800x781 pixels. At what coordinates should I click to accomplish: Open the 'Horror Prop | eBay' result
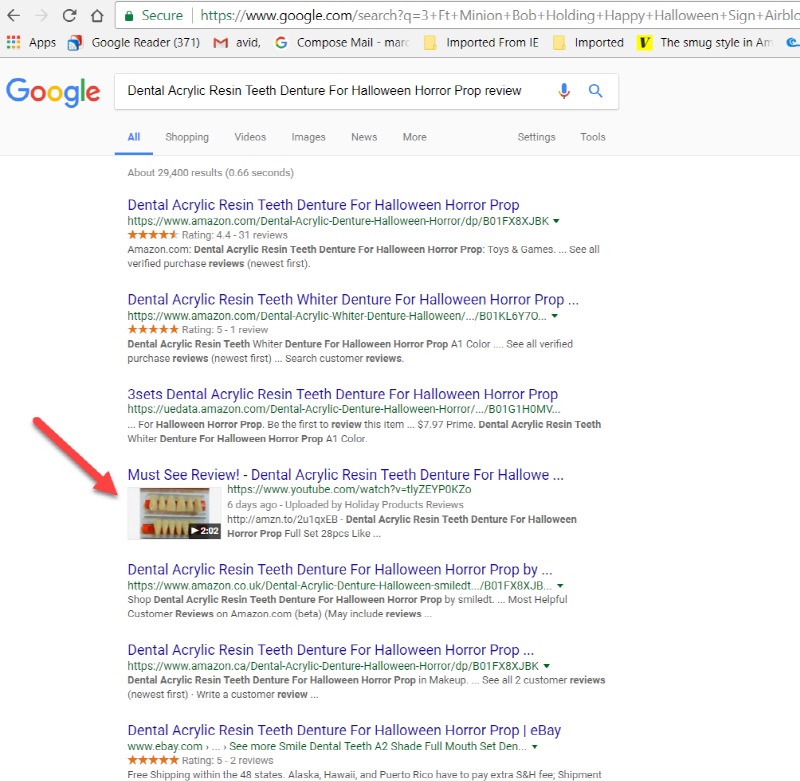tap(344, 730)
